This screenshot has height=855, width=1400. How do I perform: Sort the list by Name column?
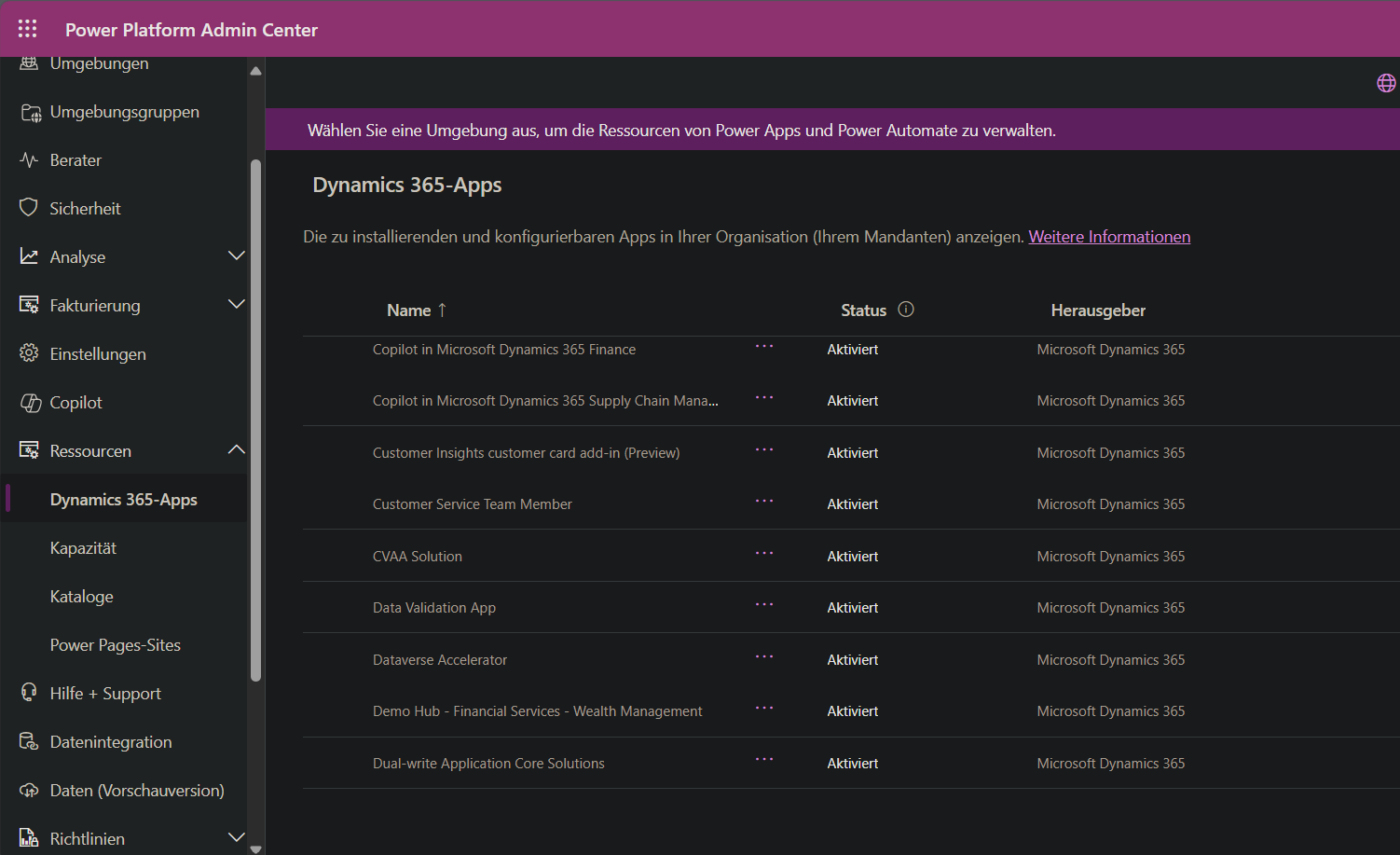(409, 310)
